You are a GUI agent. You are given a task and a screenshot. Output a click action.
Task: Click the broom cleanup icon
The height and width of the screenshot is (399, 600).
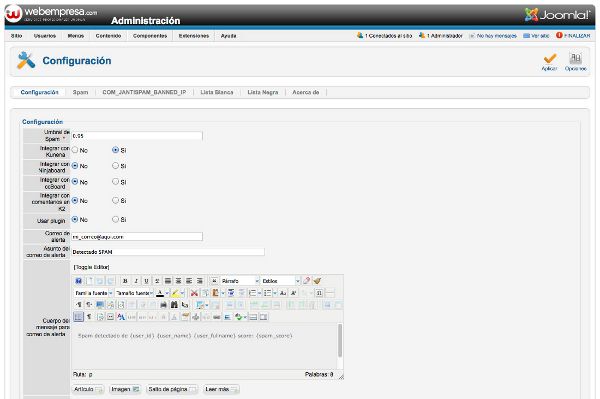[x=317, y=281]
